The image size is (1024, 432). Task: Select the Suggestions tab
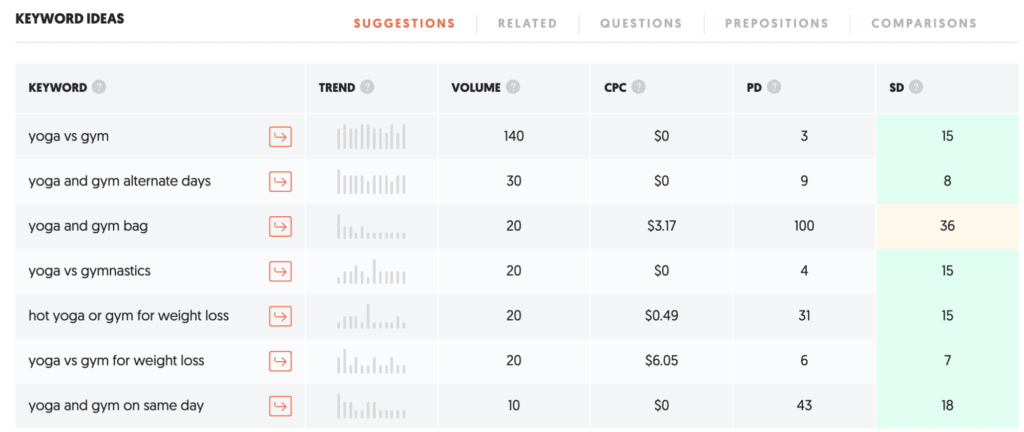[404, 23]
